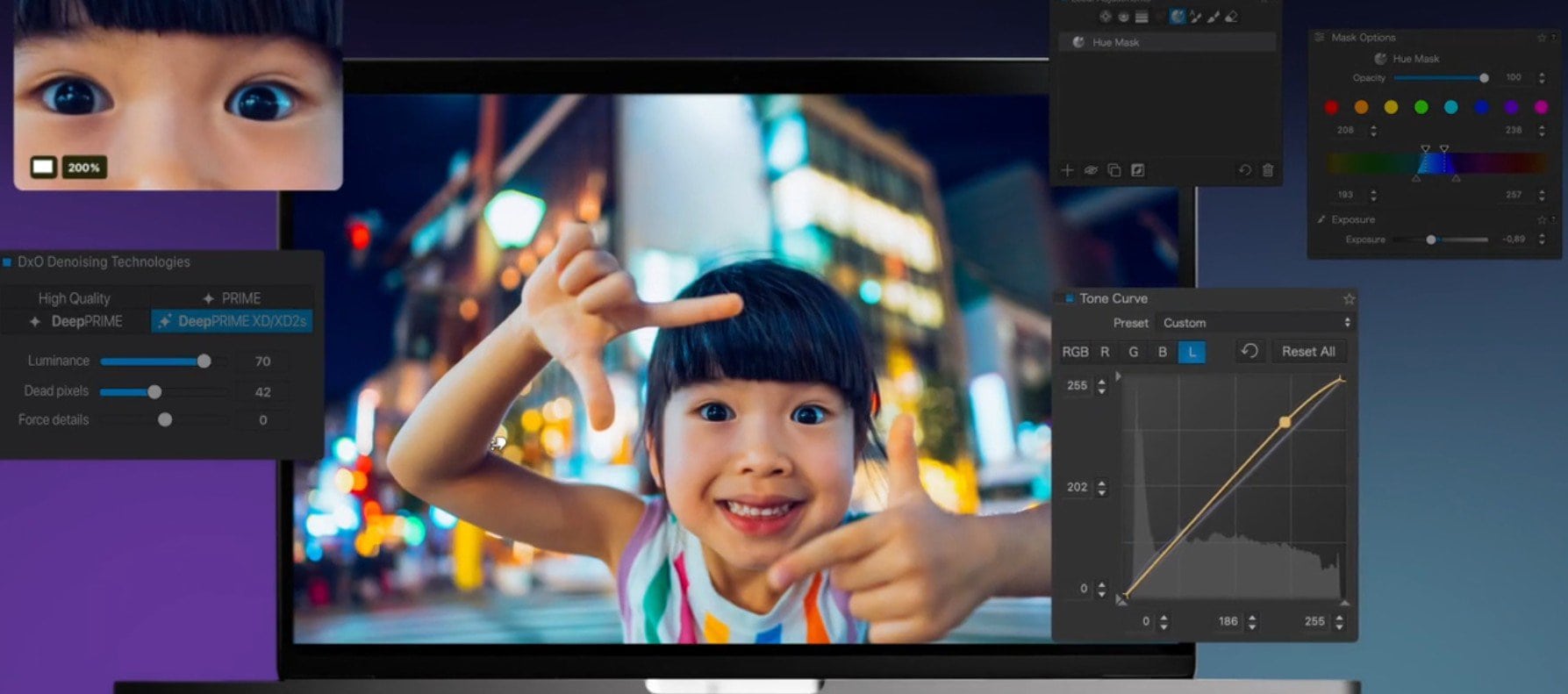This screenshot has width=1568, height=694.
Task: Switch to the PRIME denoising mode
Action: pos(233,298)
